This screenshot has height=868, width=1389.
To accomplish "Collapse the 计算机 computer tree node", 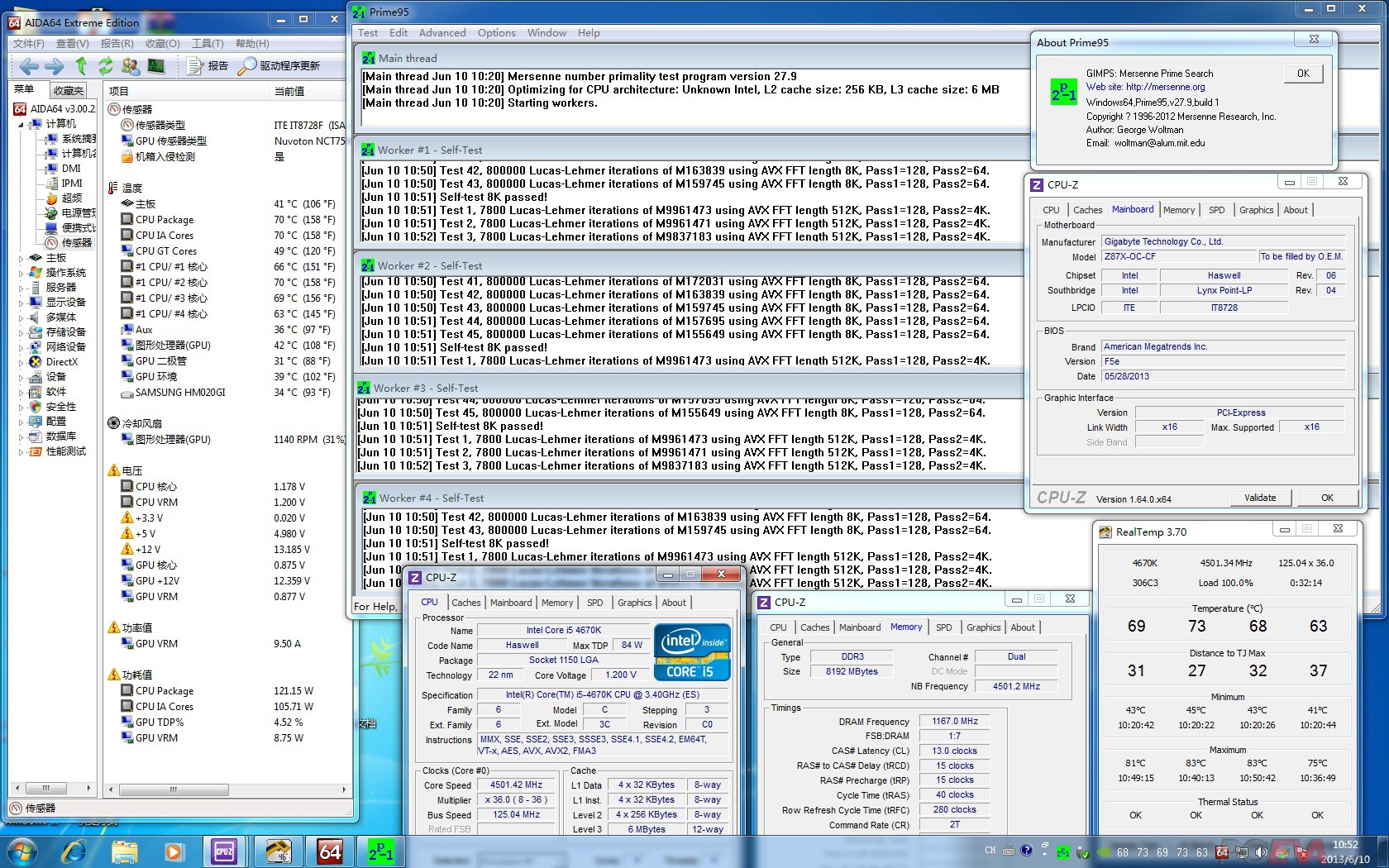I will 21,124.
